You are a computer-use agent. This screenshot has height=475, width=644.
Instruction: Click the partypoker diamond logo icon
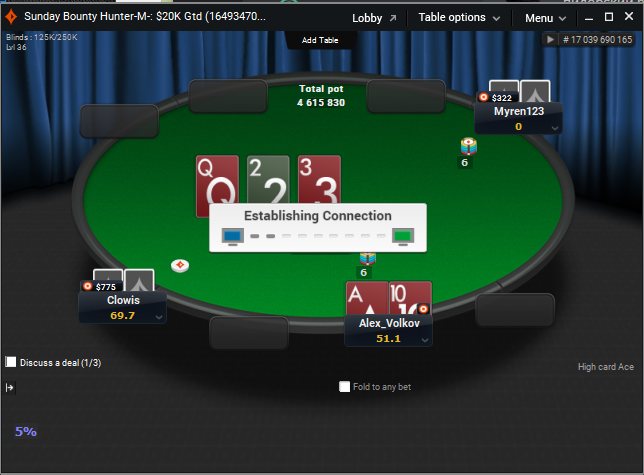(x=11, y=17)
